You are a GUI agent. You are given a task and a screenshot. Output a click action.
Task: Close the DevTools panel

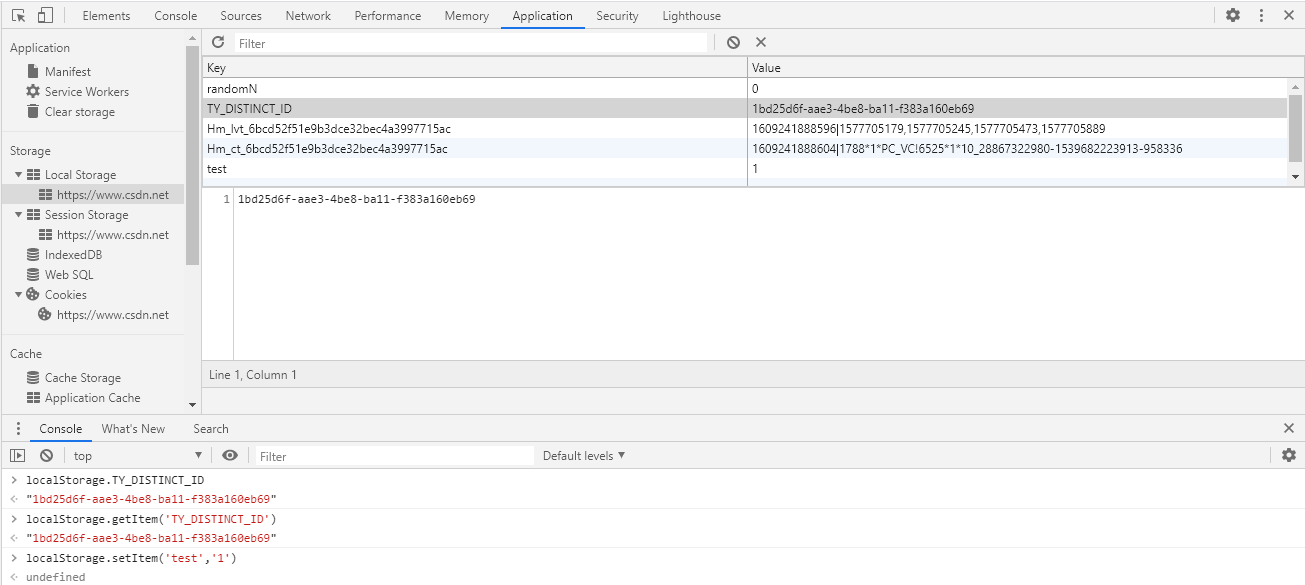[1288, 15]
